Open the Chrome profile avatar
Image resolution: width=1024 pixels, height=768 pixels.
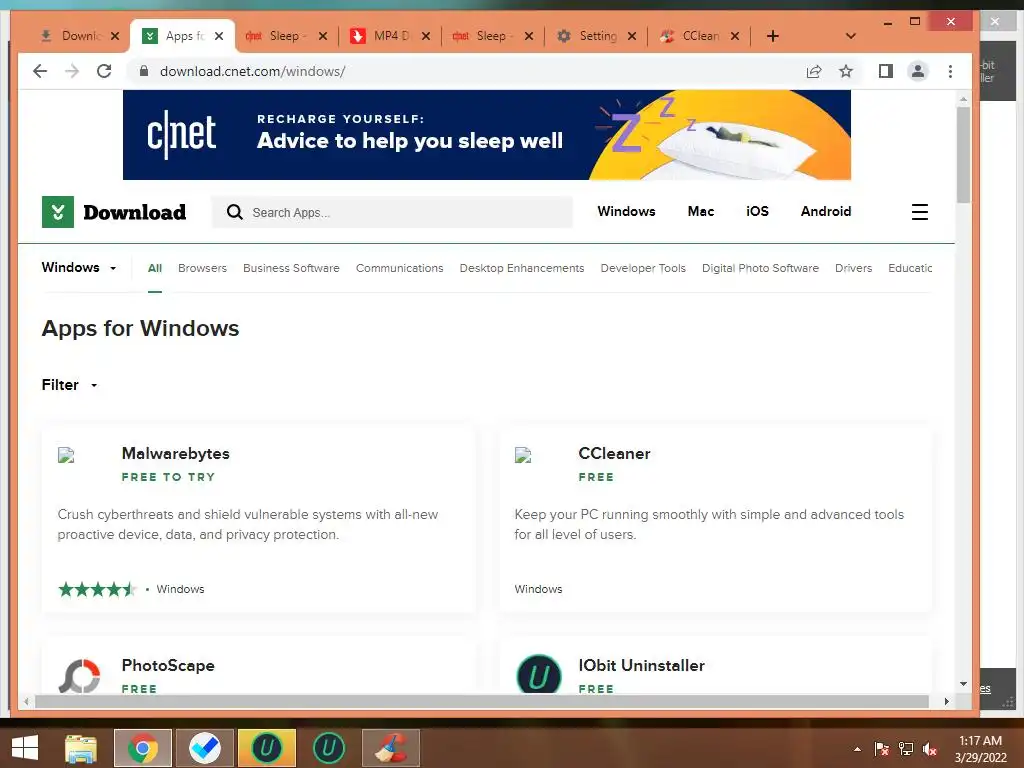[x=918, y=71]
